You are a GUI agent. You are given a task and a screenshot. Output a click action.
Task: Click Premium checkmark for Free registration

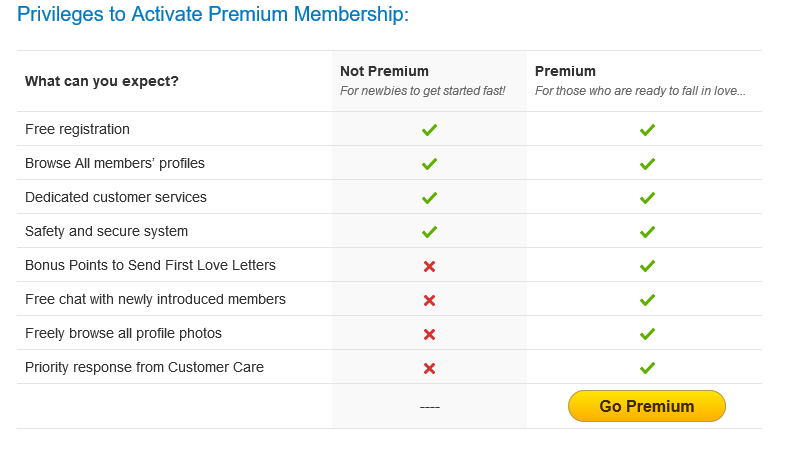point(647,130)
